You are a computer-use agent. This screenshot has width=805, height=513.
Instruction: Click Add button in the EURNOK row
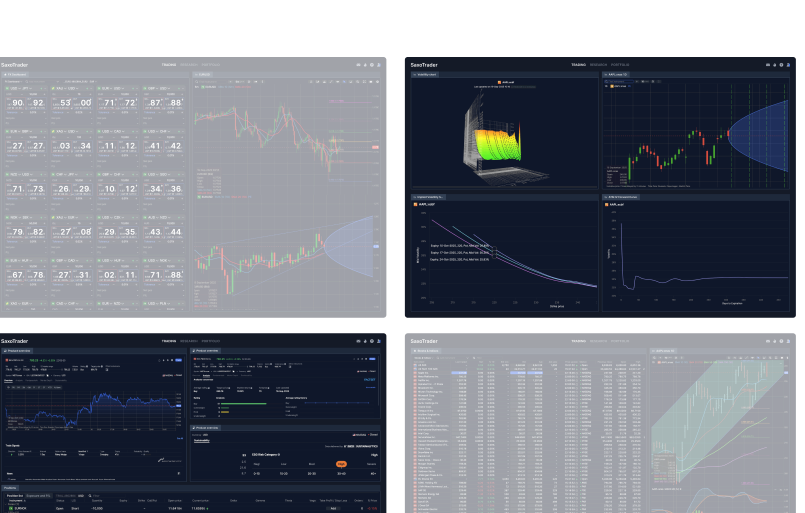click(x=333, y=508)
